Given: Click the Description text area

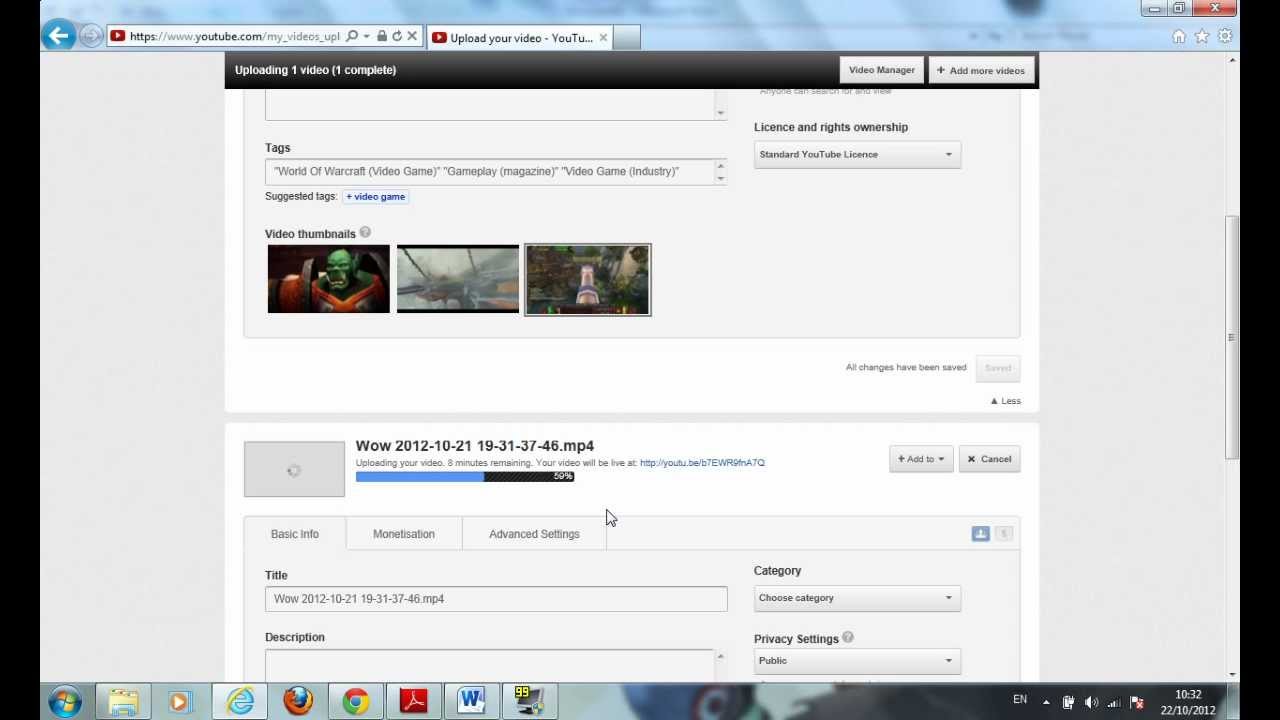Looking at the screenshot, I should (489, 666).
